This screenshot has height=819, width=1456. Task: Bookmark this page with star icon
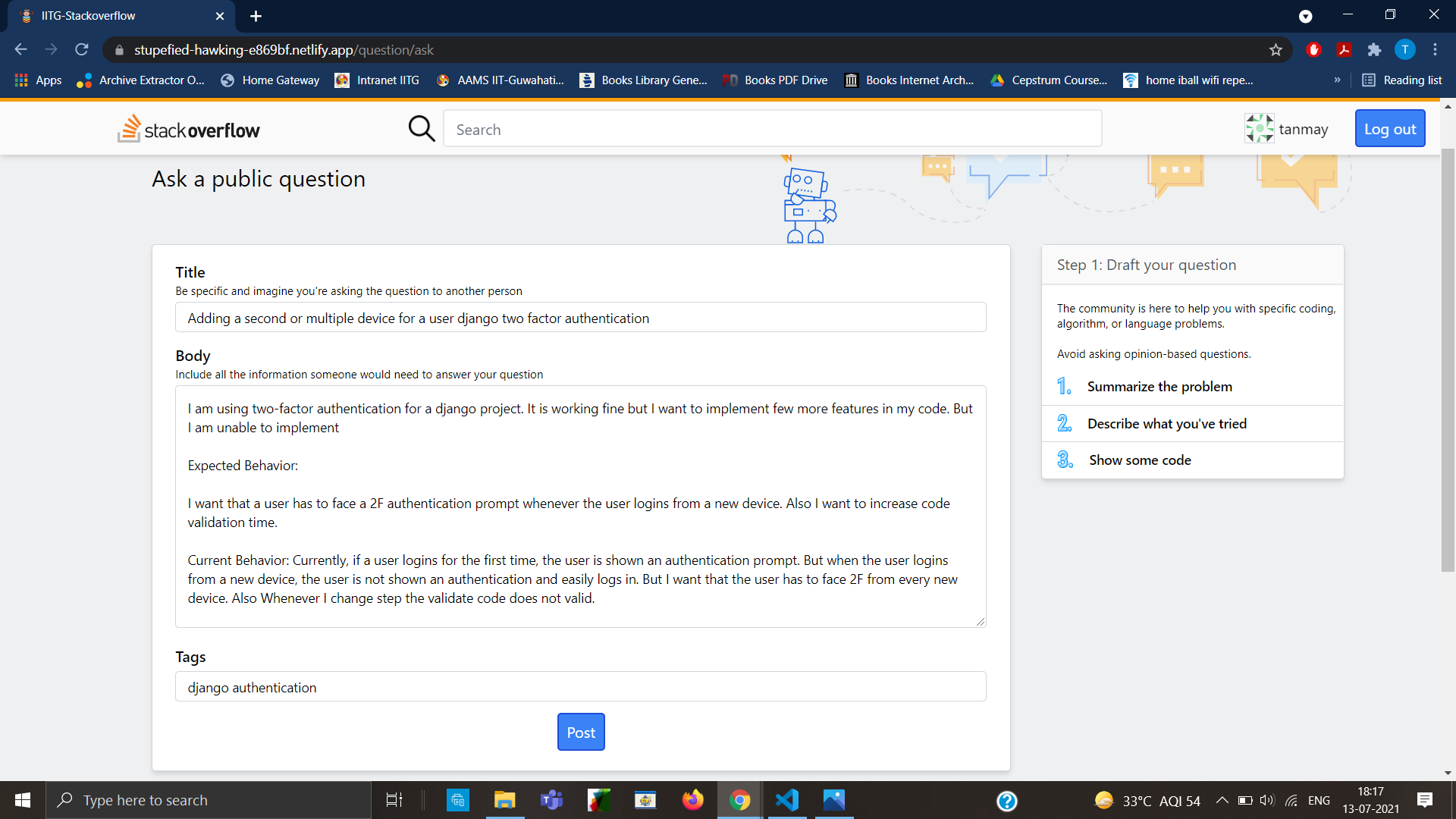[1276, 50]
